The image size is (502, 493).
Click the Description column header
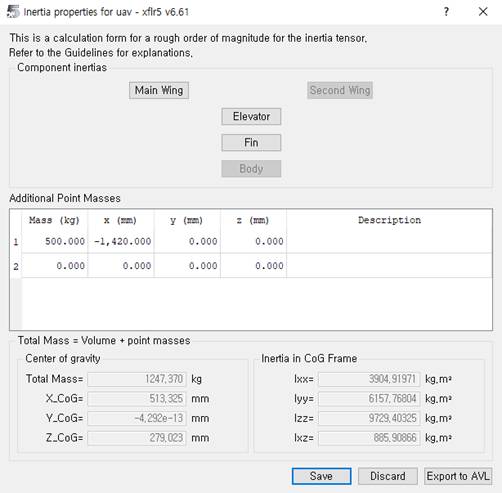(x=389, y=220)
